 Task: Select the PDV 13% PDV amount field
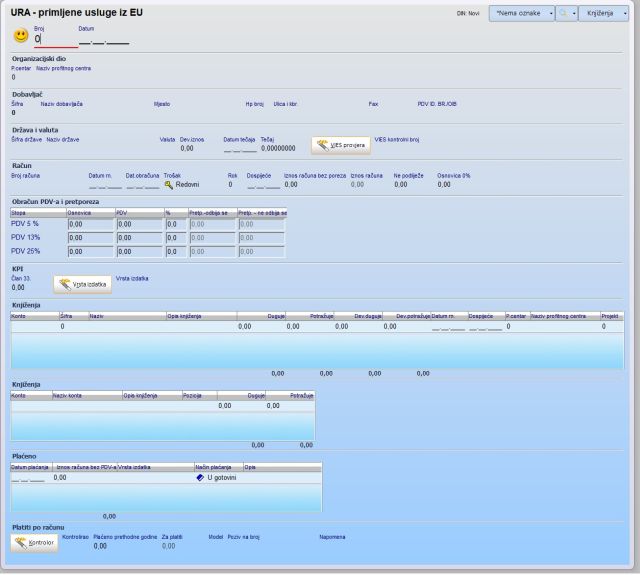(138, 238)
